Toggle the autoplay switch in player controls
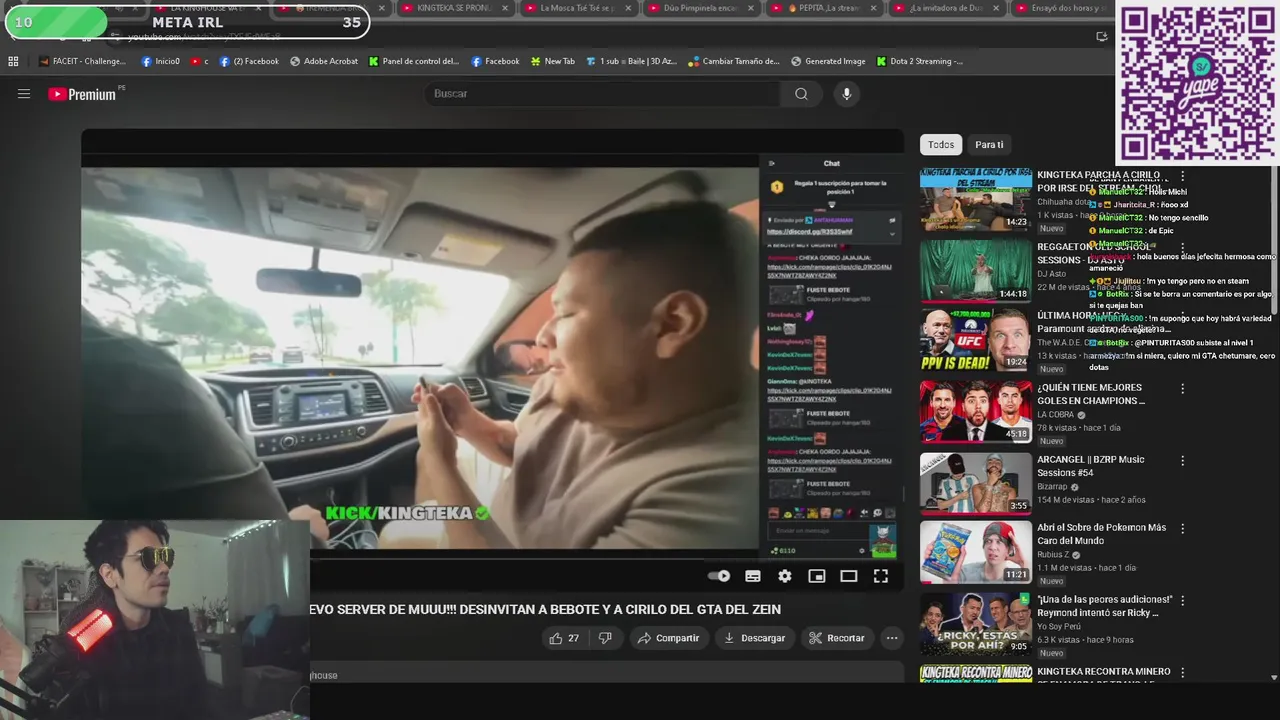 [x=719, y=576]
